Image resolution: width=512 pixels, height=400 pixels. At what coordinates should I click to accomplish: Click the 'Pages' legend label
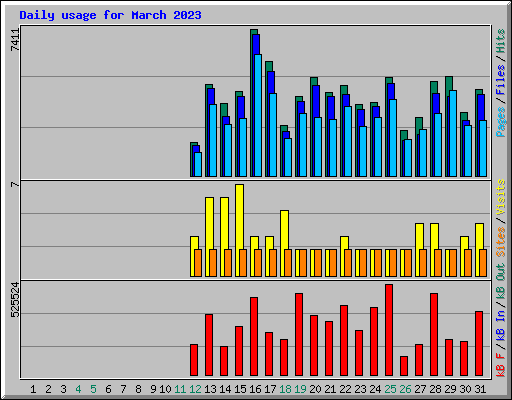(500, 122)
